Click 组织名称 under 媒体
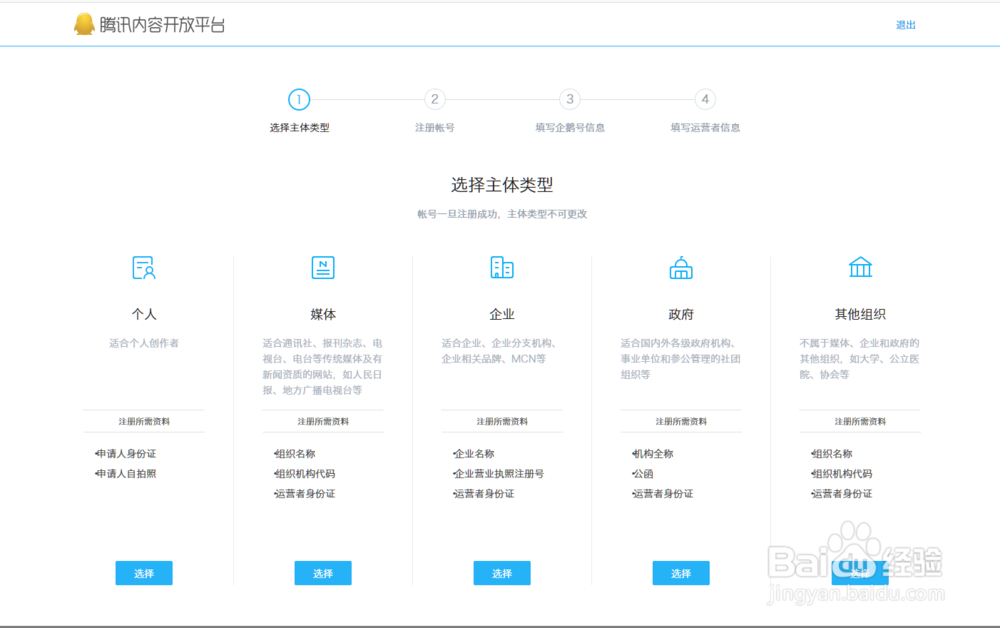 point(295,454)
